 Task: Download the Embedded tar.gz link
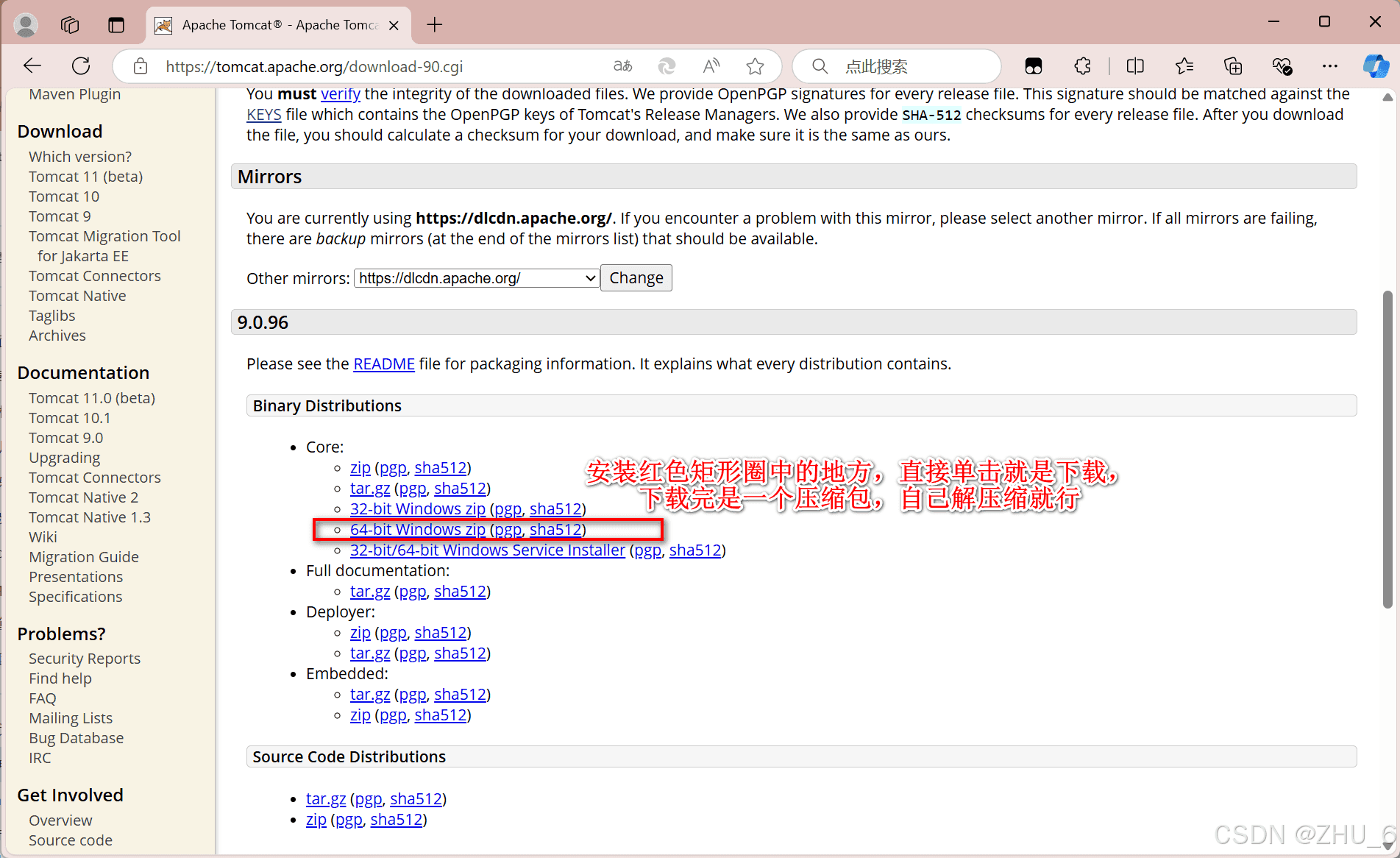coord(370,695)
